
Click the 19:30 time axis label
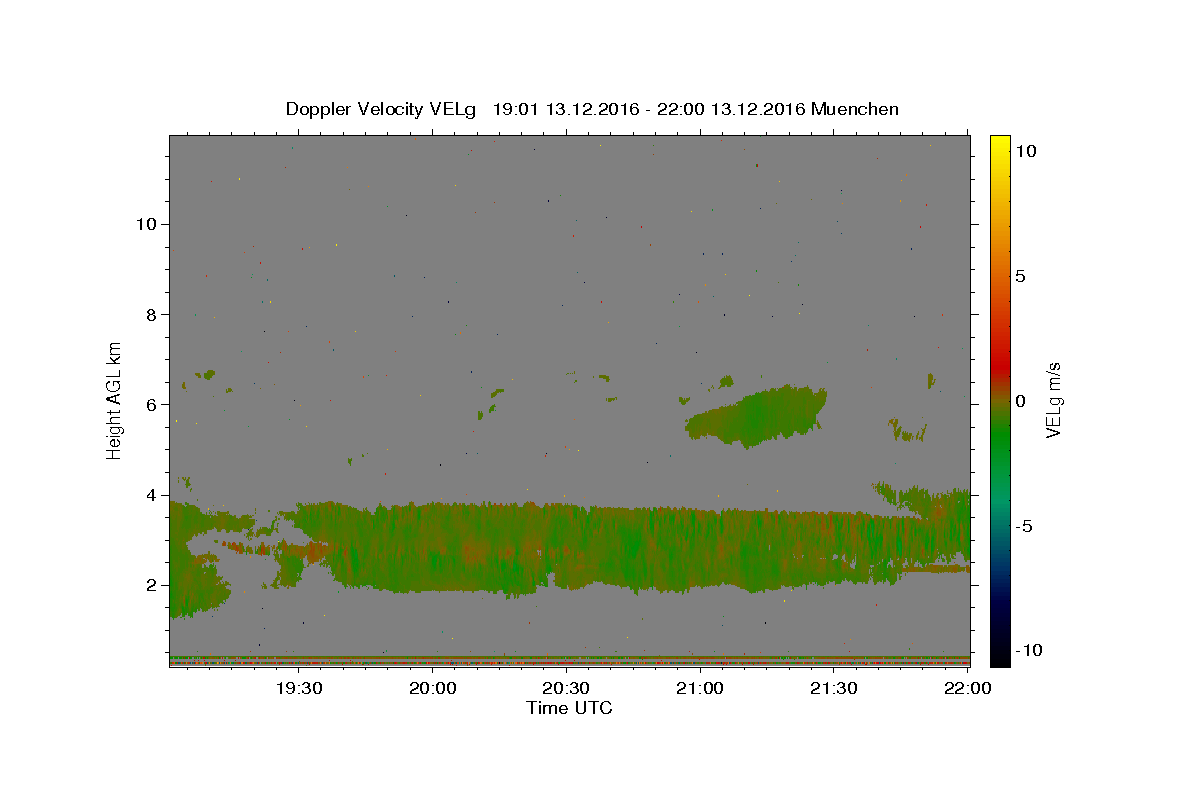[299, 689]
